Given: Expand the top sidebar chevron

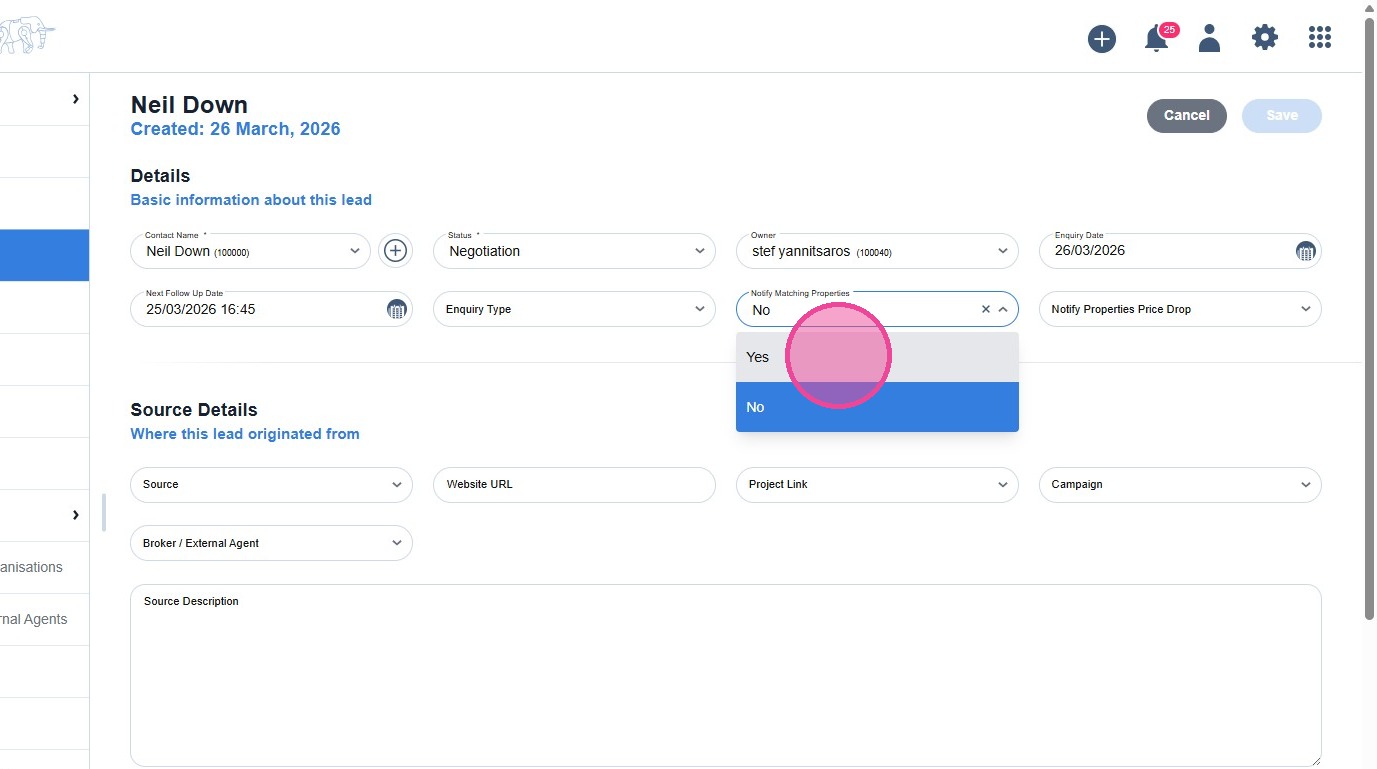Looking at the screenshot, I should 75,99.
